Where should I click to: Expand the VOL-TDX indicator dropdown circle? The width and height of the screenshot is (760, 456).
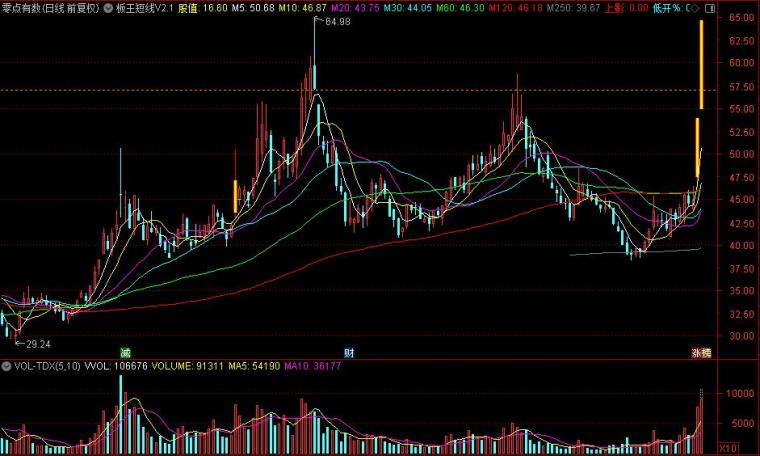(x=6, y=366)
